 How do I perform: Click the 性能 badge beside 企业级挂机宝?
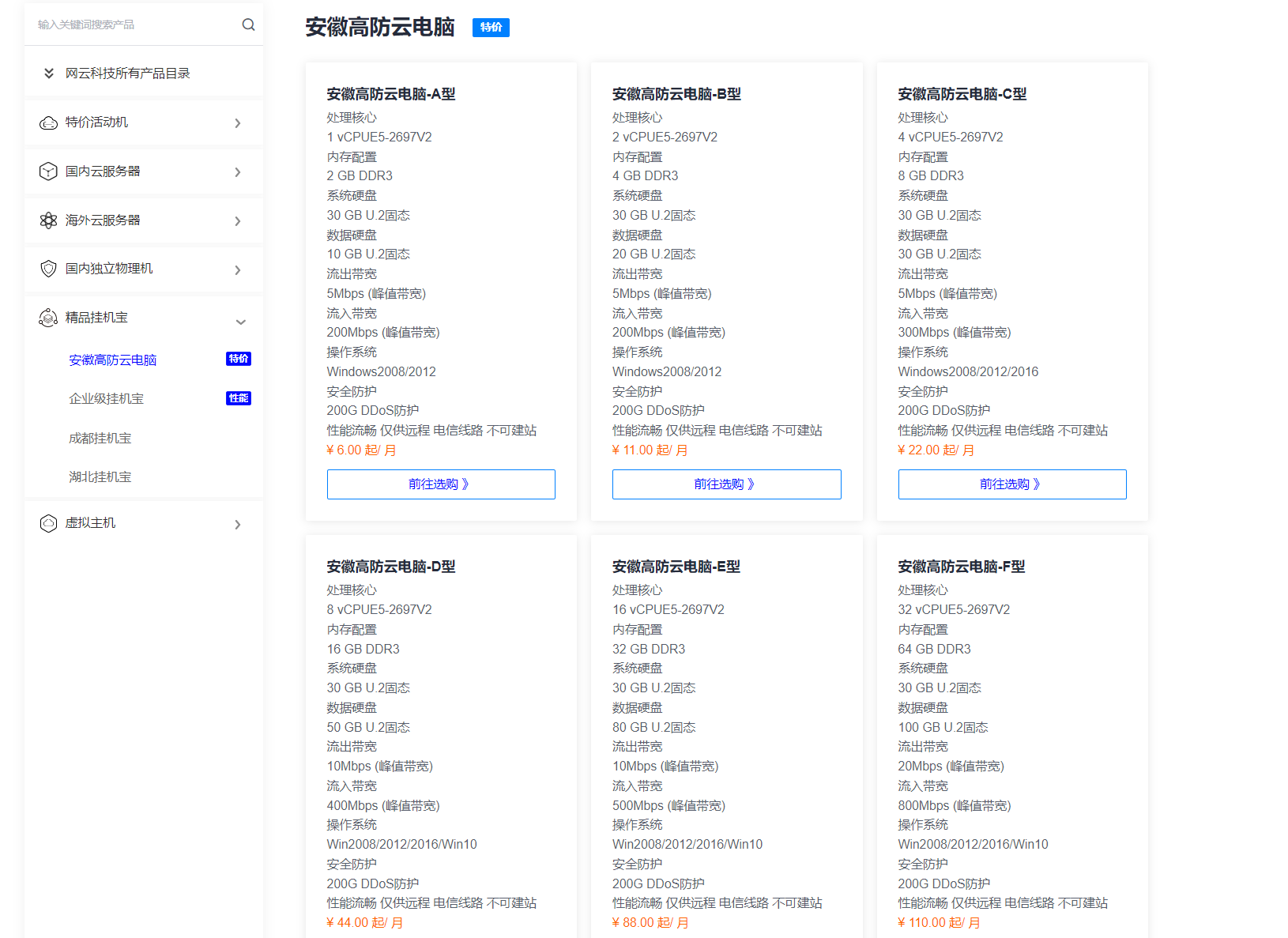coord(239,398)
